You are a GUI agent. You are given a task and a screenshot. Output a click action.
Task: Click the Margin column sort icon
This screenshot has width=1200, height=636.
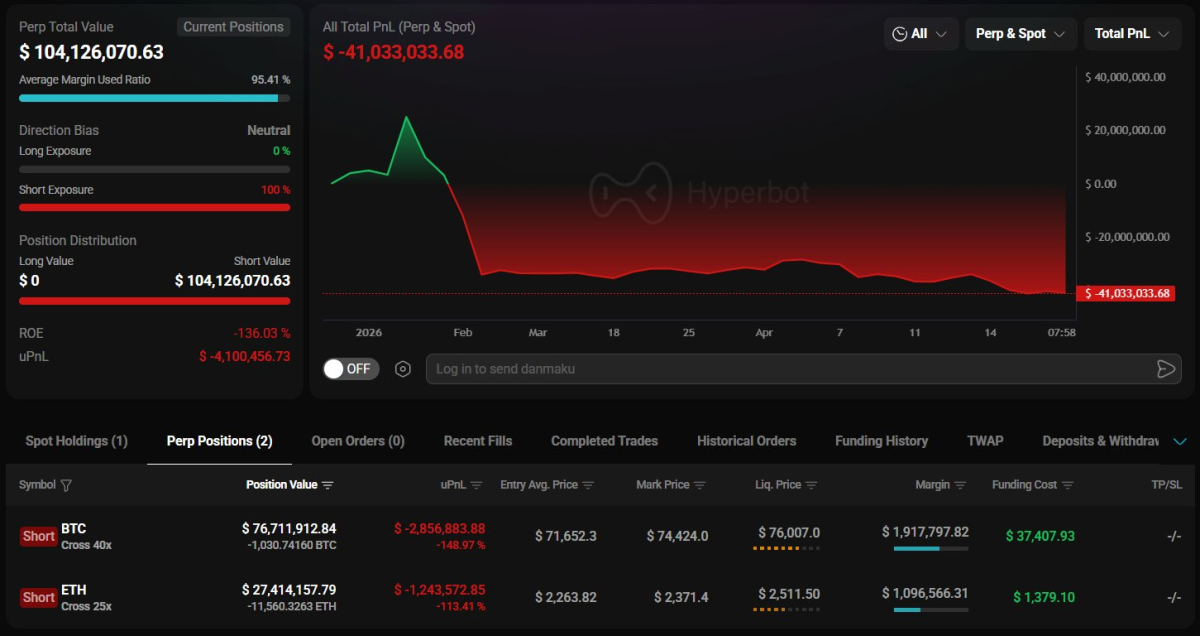960,485
